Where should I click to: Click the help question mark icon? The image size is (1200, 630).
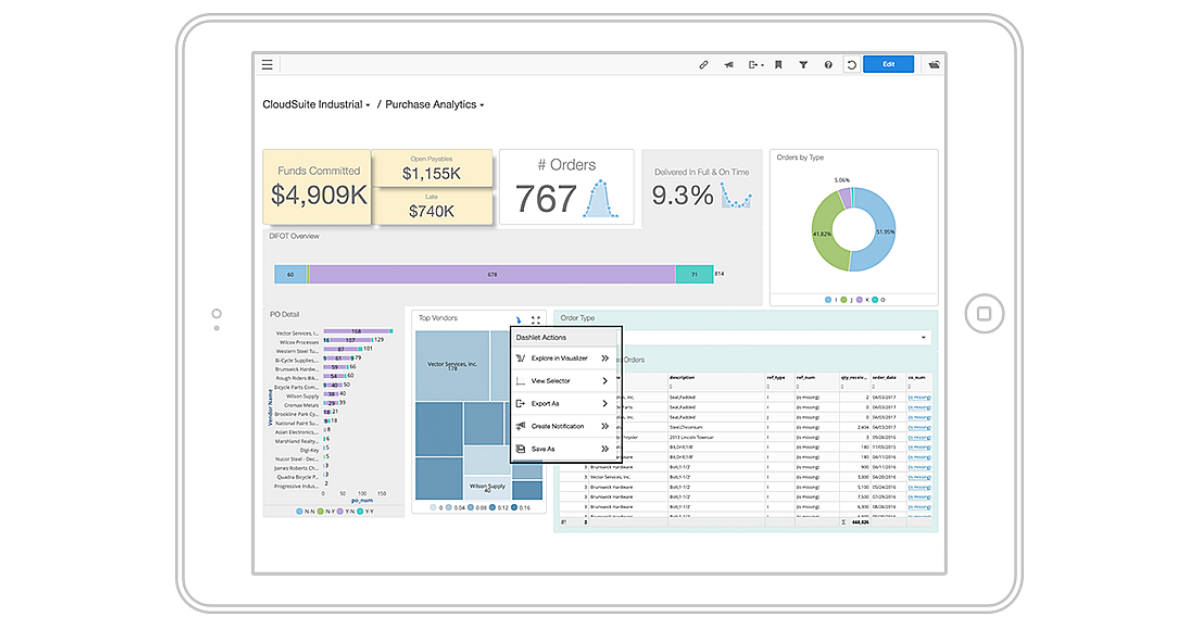click(x=827, y=63)
